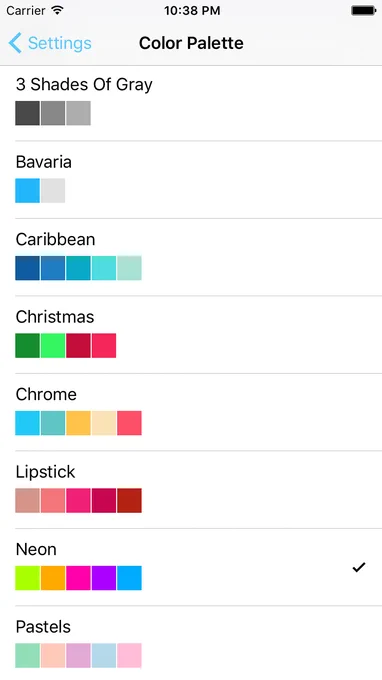Screen dimensions: 382x680
Task: Pick the Christmas palette label
Action: click(x=55, y=317)
